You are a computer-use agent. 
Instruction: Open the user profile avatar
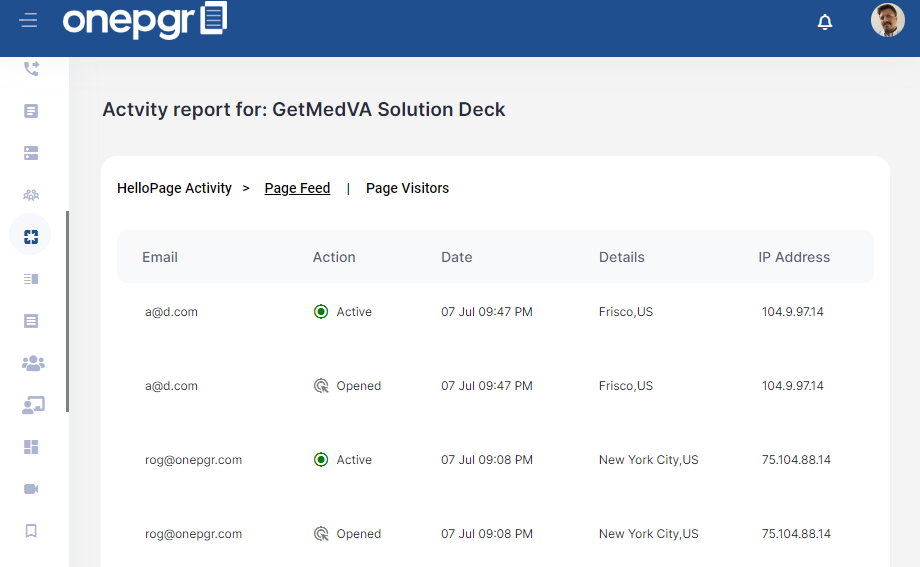(x=887, y=21)
